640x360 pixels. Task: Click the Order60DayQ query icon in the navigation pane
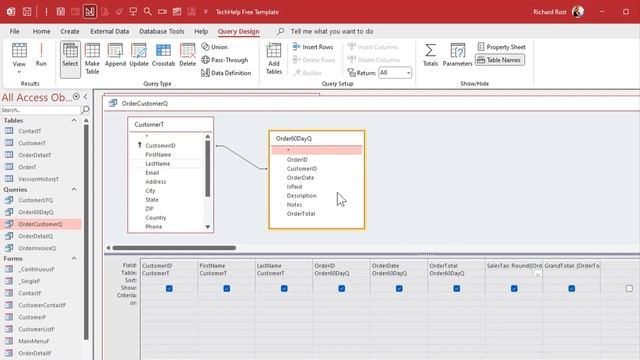point(9,212)
